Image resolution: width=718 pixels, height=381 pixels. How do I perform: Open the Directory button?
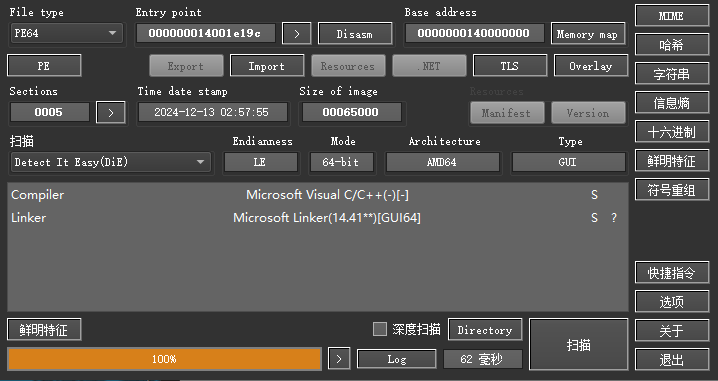pyautogui.click(x=485, y=330)
